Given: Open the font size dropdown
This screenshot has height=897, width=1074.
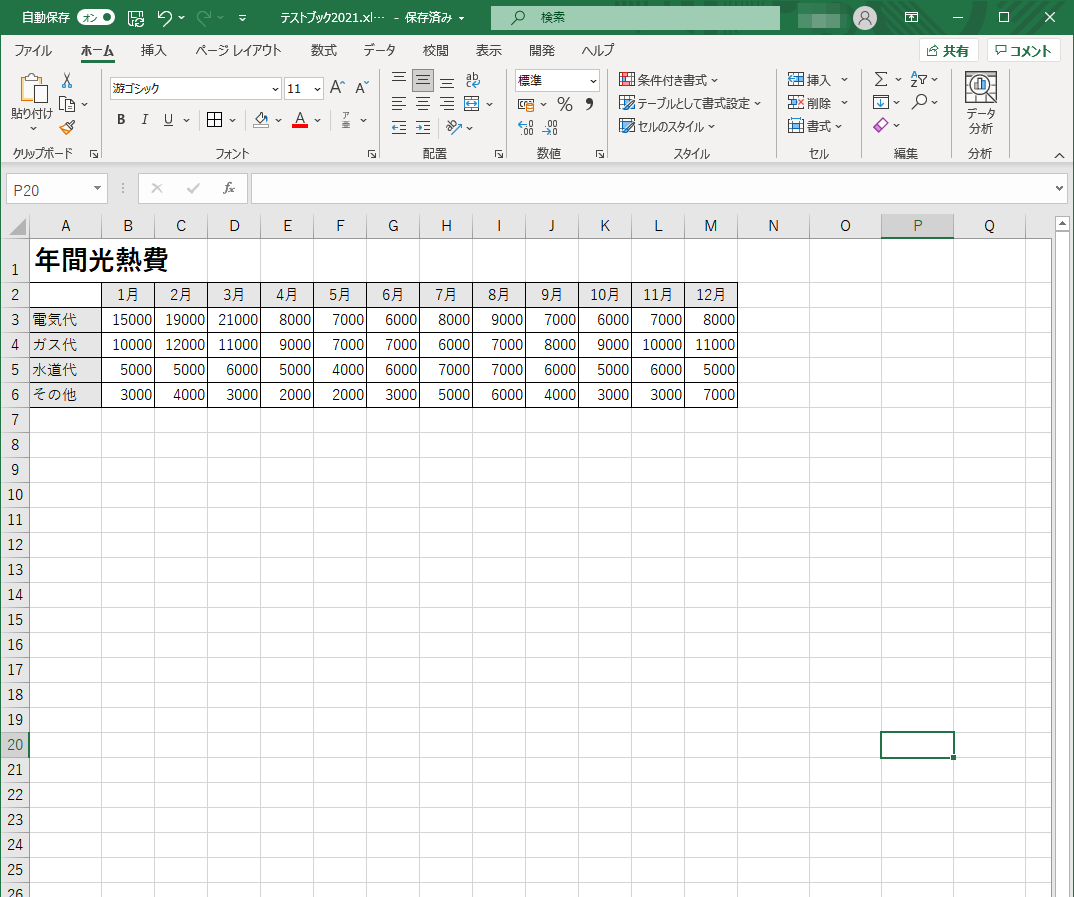Looking at the screenshot, I should tap(317, 89).
